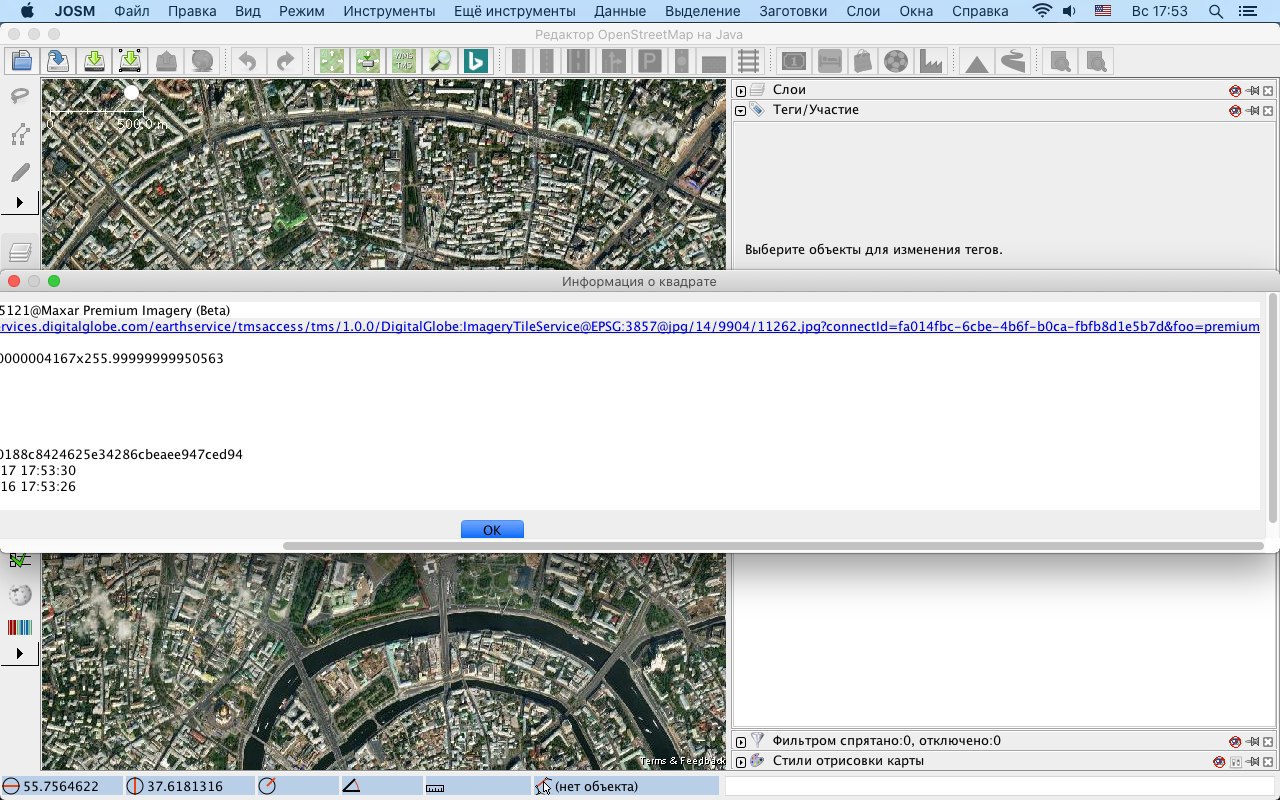Open the Заготовки menu
The image size is (1280, 800).
[x=793, y=11]
